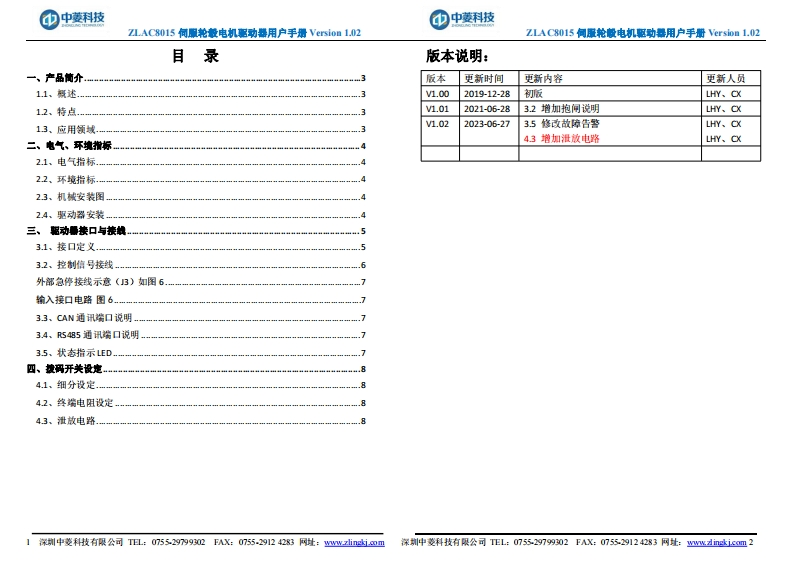This screenshot has width=793, height=561.
Task: Go to the 1.1、概述 contents entry
Action: click(57, 94)
